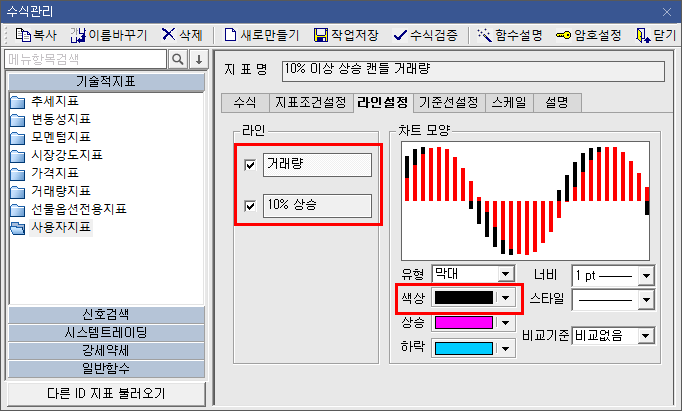Screen dimensions: 682x411
Task: Click the 지표명 name field
Action: (473, 71)
